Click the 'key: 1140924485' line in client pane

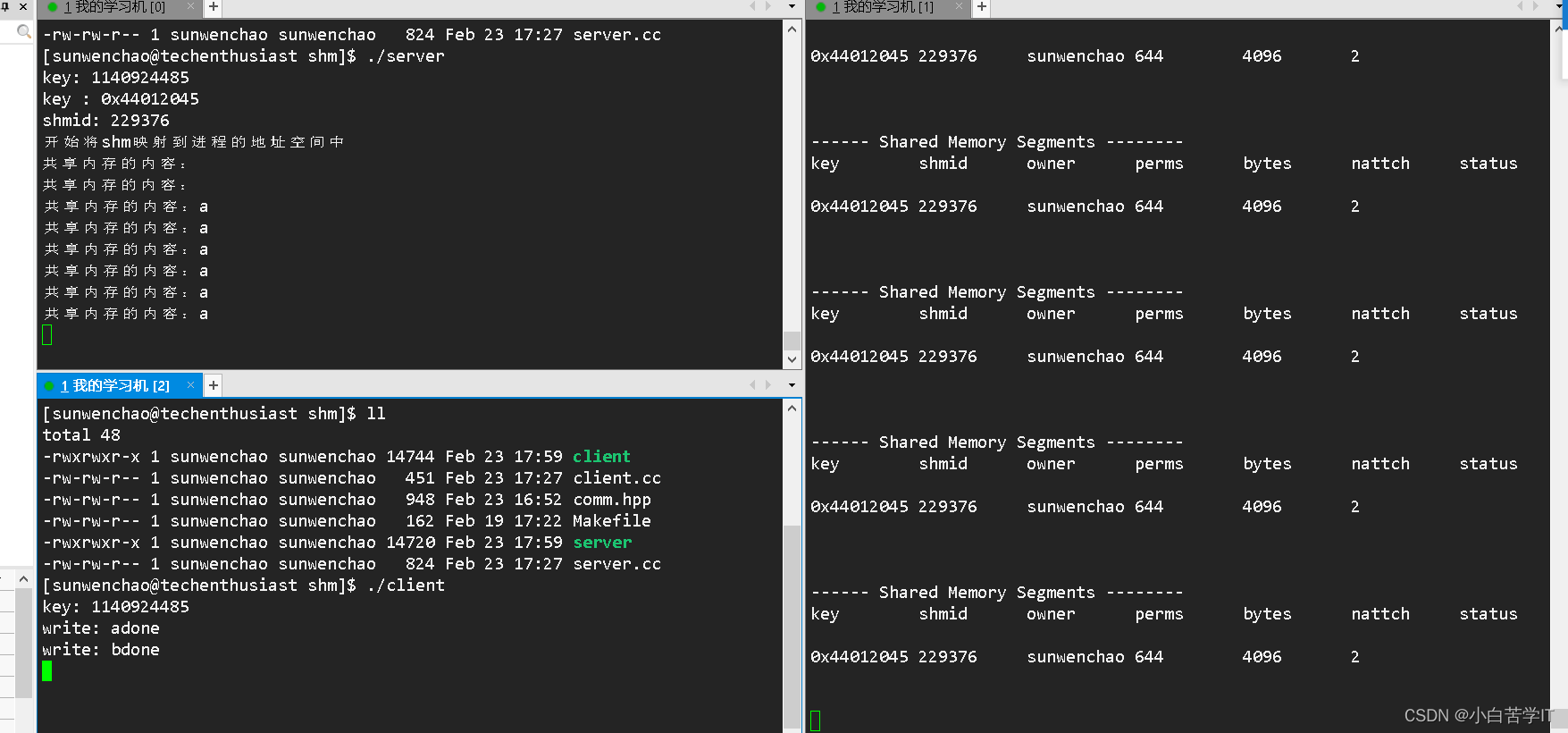[116, 607]
